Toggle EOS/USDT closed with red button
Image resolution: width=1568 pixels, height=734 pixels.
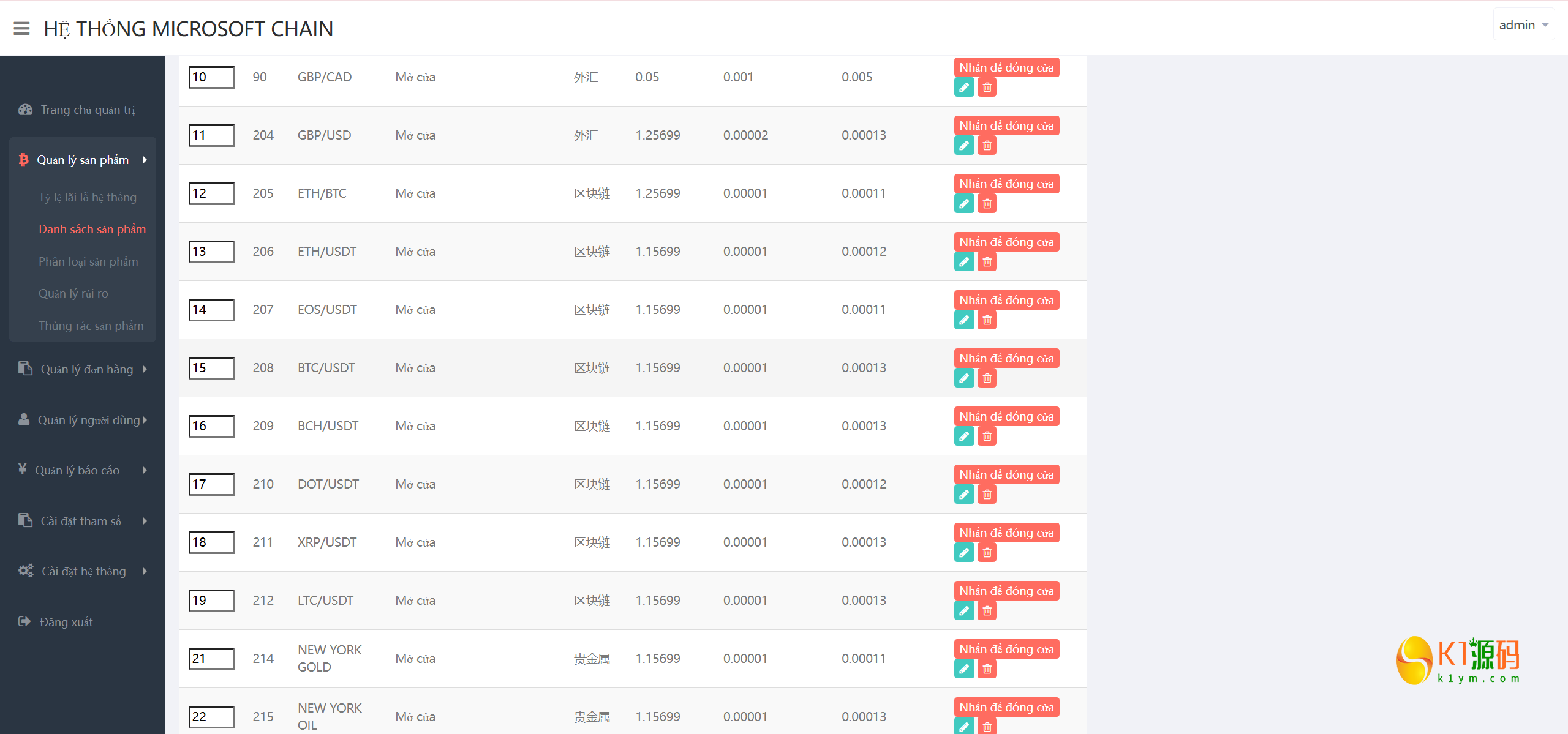click(x=1006, y=301)
